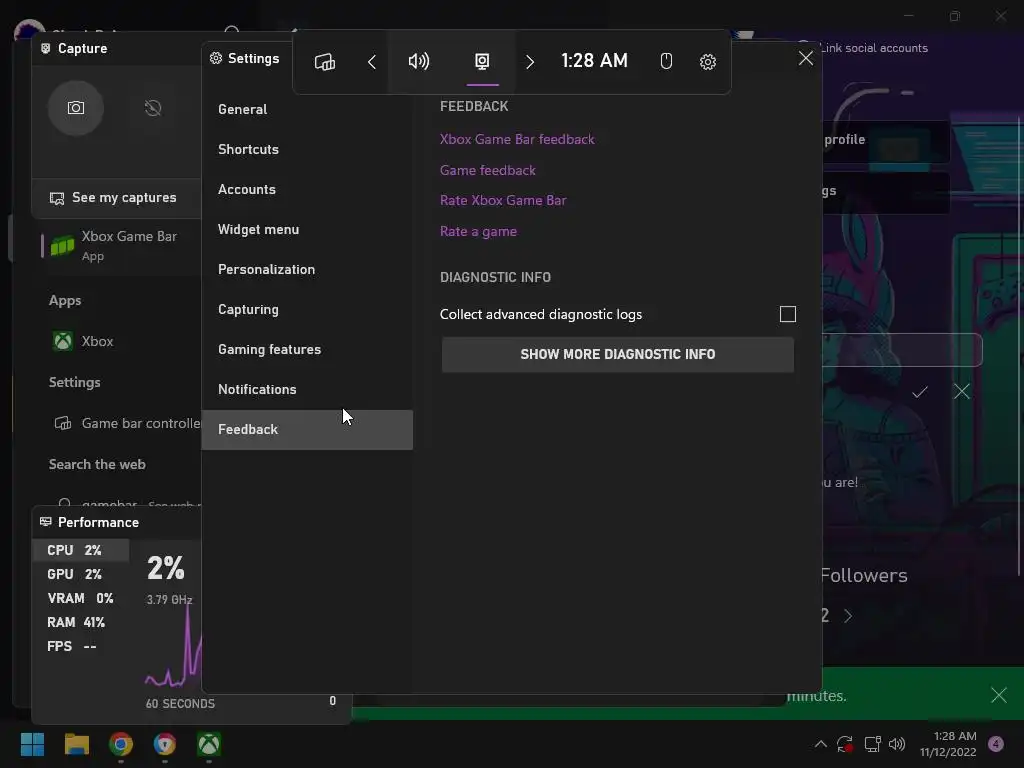Click Show More Diagnostic Info button
Image resolution: width=1024 pixels, height=768 pixels.
618,355
